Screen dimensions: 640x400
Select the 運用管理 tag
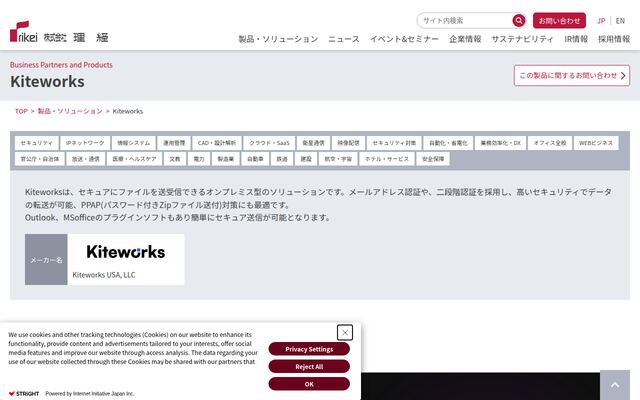coord(174,143)
